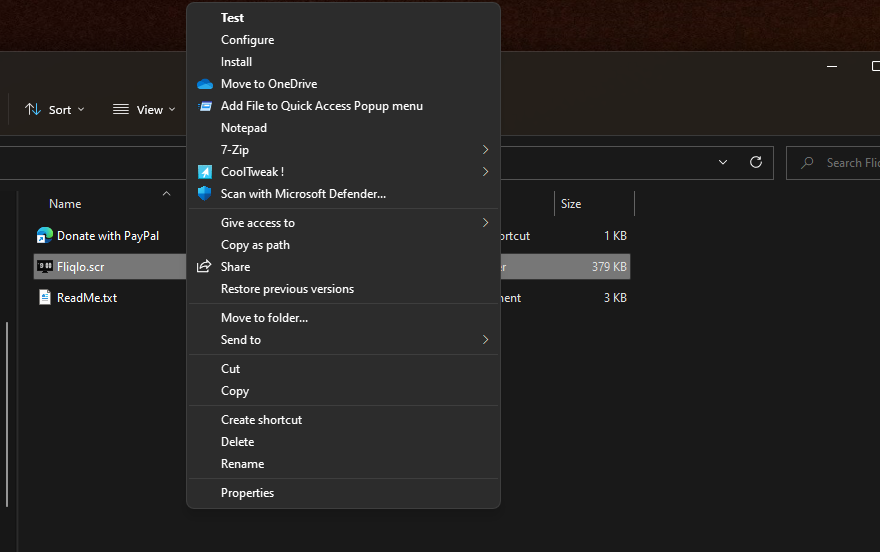
Task: Click the Microsoft Defender shield icon
Action: [205, 194]
